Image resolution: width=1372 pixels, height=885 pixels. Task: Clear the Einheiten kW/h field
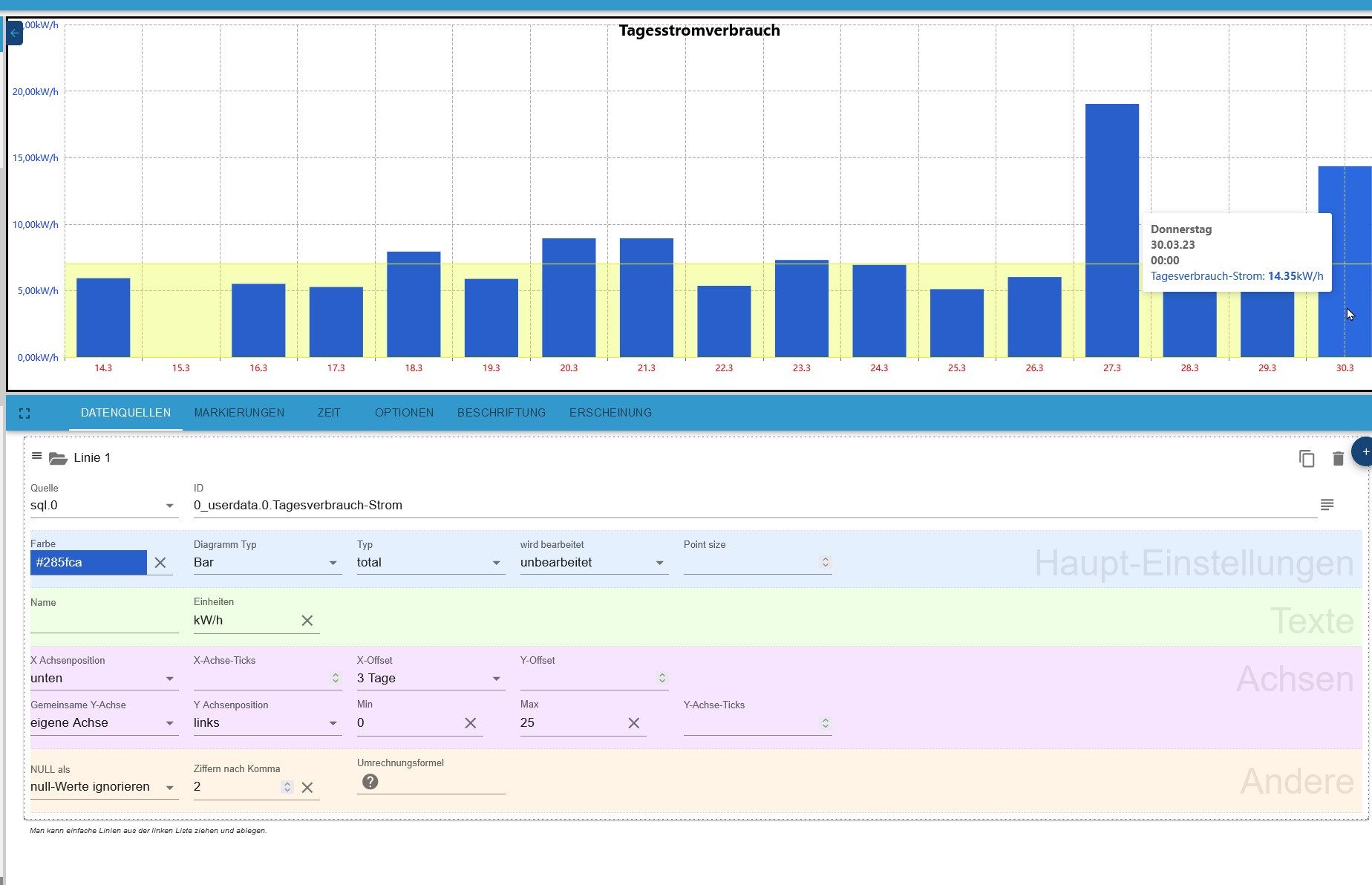coord(307,621)
